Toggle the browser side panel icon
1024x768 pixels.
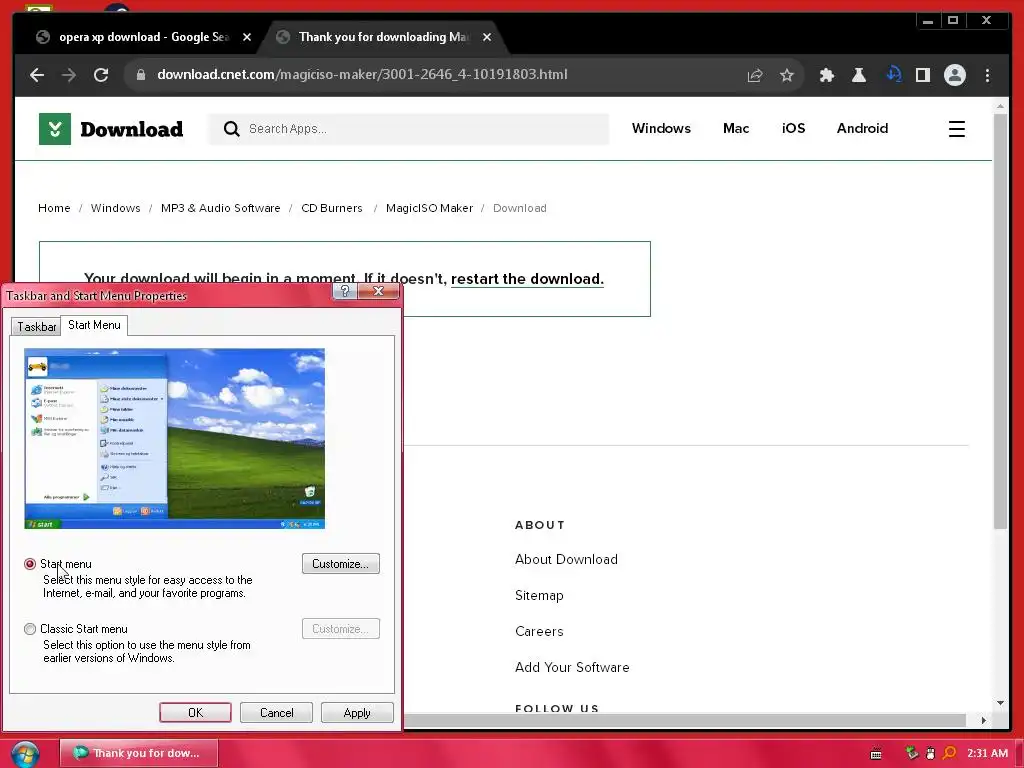pyautogui.click(x=923, y=75)
